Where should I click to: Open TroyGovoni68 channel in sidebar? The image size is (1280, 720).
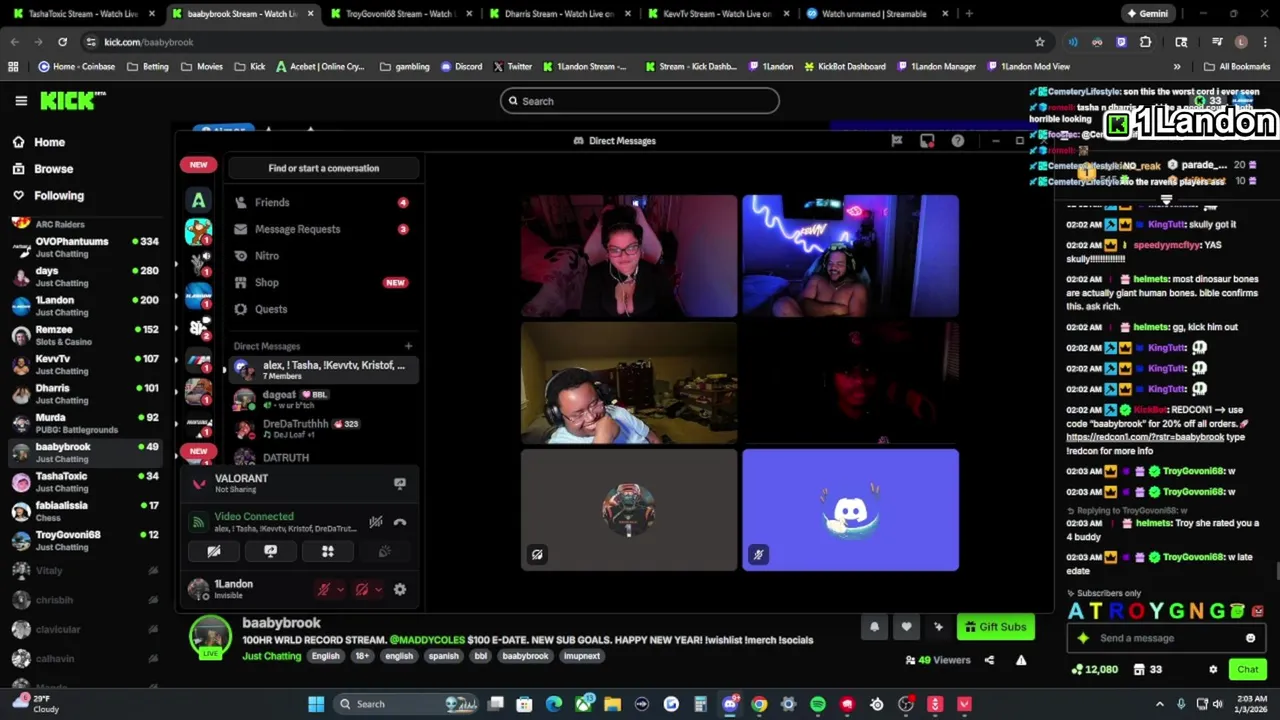tap(85, 540)
